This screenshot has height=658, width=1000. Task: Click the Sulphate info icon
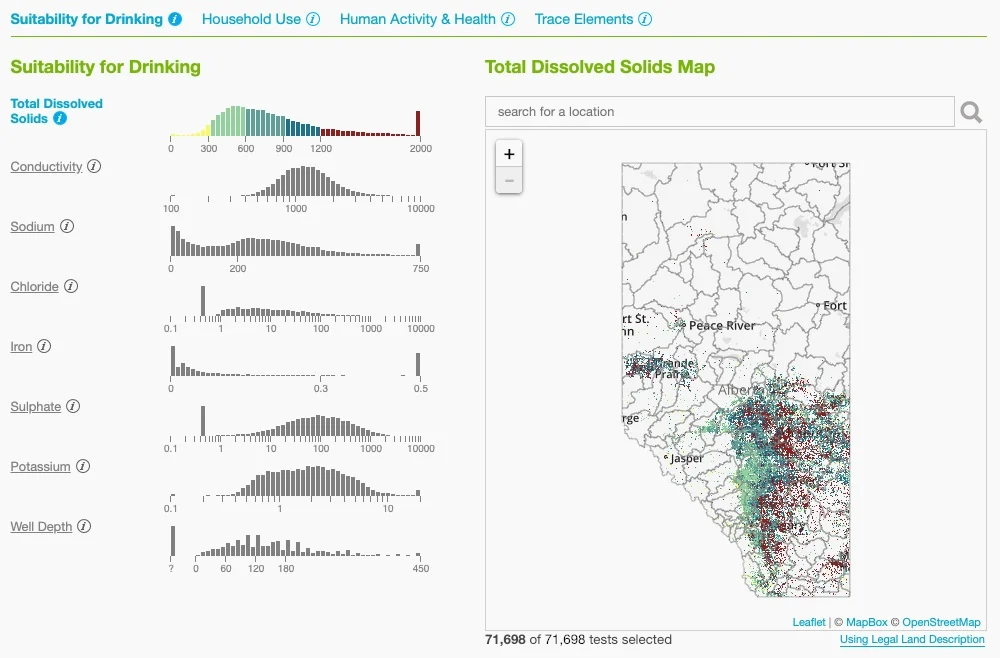point(71,407)
